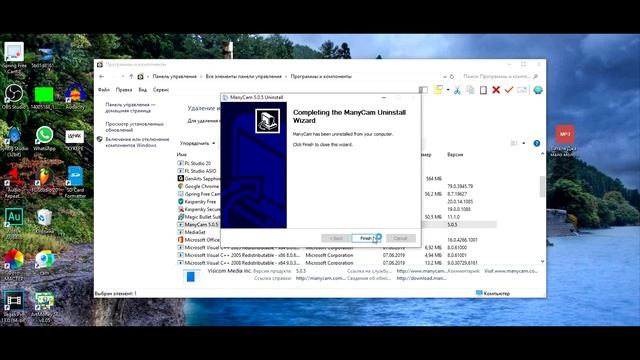Screen dimensions: 640x360
Task: Open FL Studio 20 desktop shortcut
Action: [44, 180]
